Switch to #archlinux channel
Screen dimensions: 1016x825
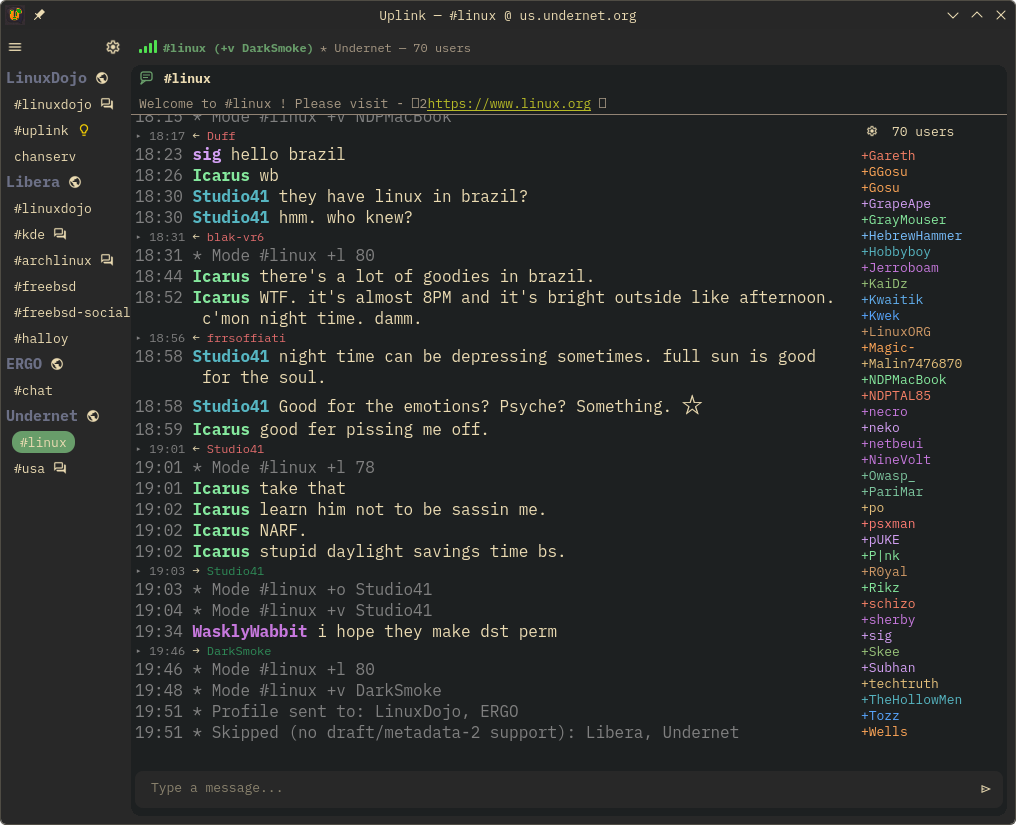(52, 260)
